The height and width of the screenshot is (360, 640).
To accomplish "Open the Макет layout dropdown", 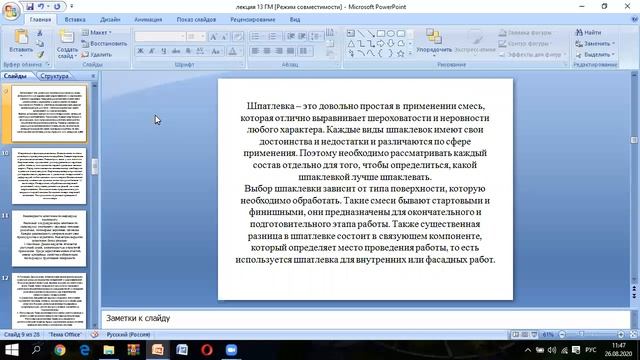I will click(x=97, y=32).
